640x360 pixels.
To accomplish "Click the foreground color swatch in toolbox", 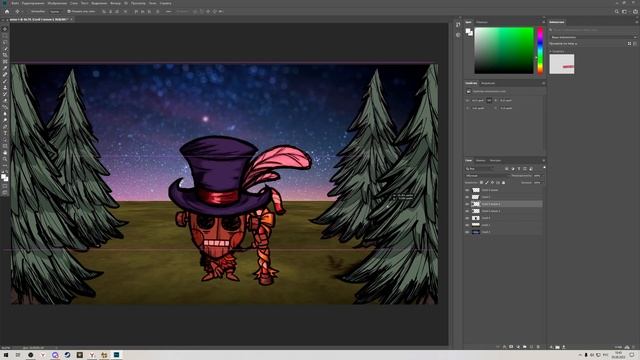I will pyautogui.click(x=4, y=176).
